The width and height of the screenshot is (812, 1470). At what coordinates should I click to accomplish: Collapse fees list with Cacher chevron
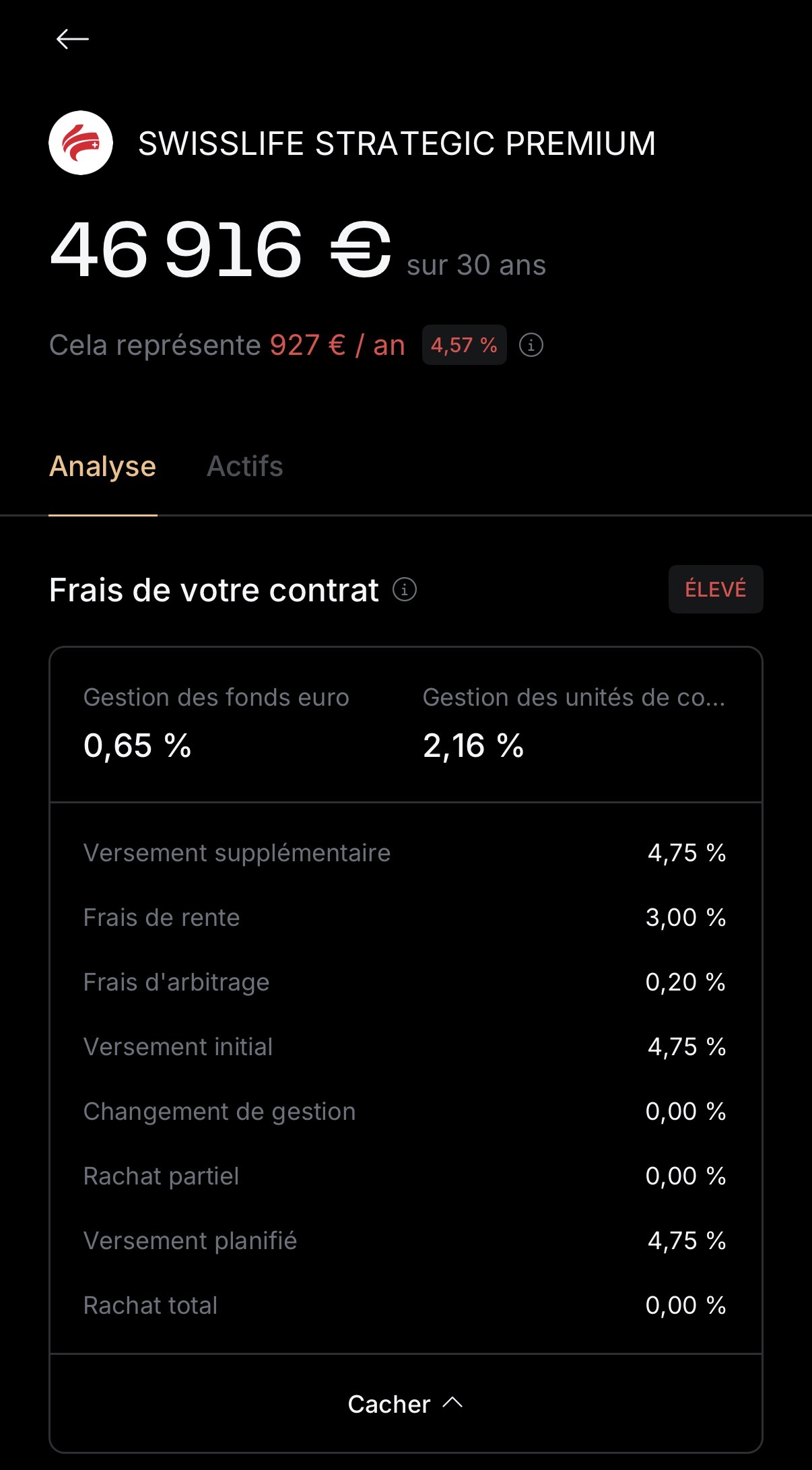point(453,1403)
